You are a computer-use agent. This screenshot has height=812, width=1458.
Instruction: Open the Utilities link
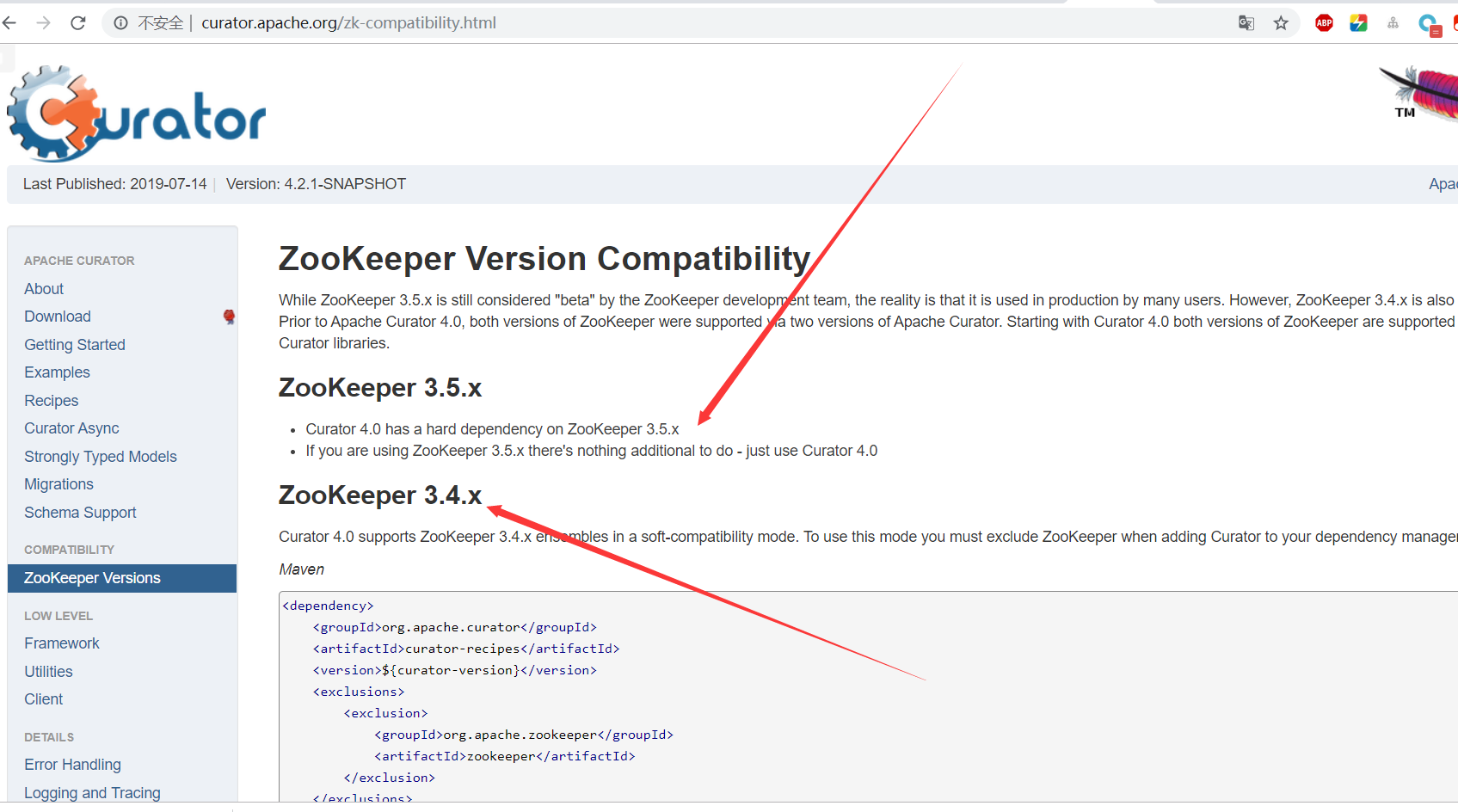[48, 672]
